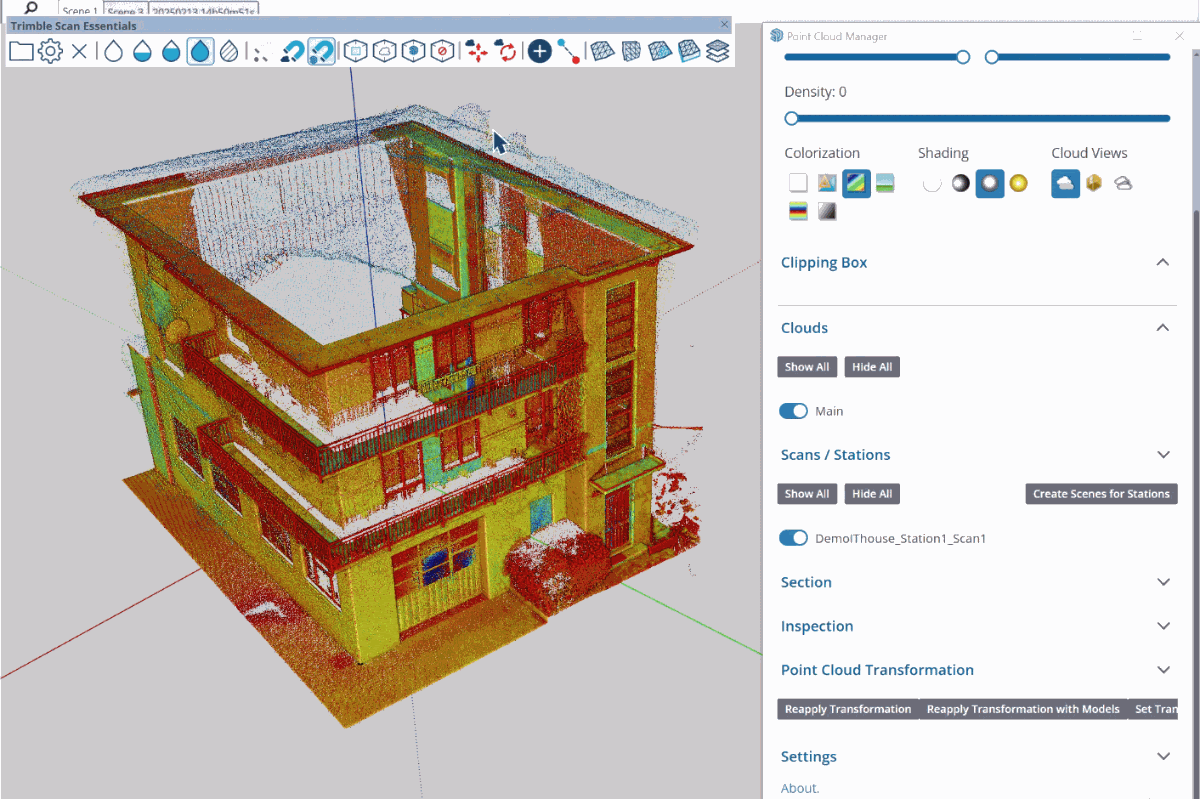The height and width of the screenshot is (799, 1200).
Task: Disable the Main cloud toggle
Action: tap(793, 411)
